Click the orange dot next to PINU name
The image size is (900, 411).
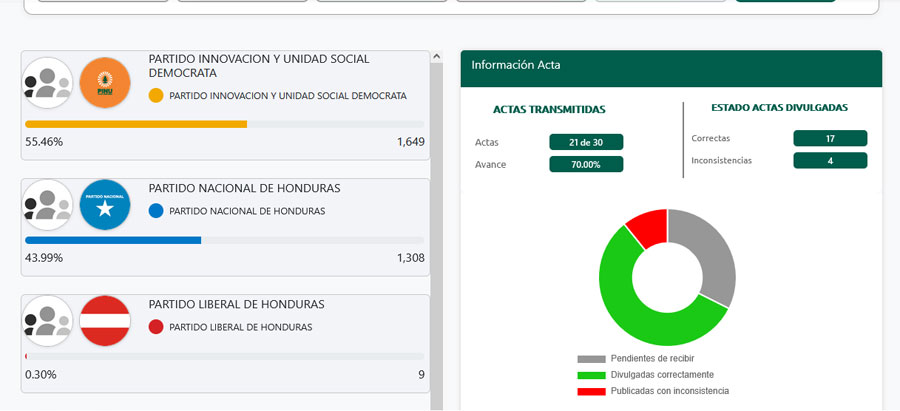(155, 96)
